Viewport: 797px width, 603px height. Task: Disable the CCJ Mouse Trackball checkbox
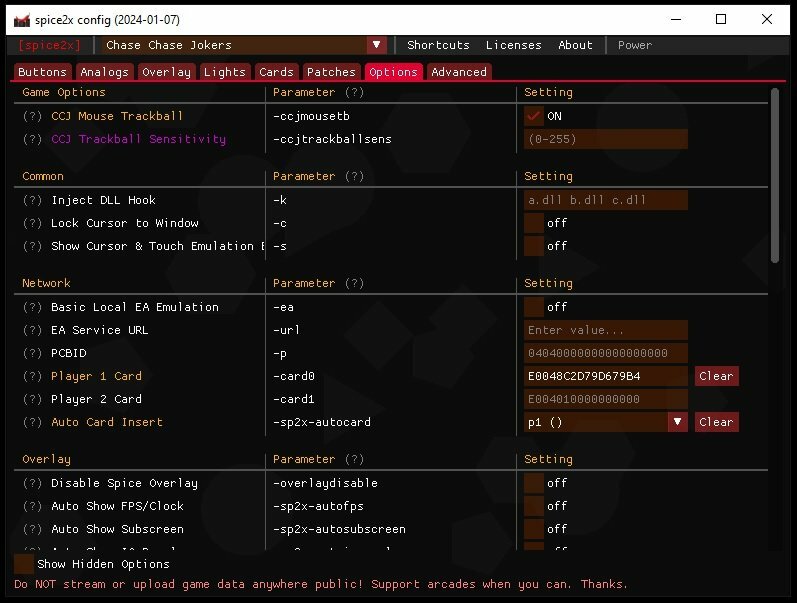(534, 116)
